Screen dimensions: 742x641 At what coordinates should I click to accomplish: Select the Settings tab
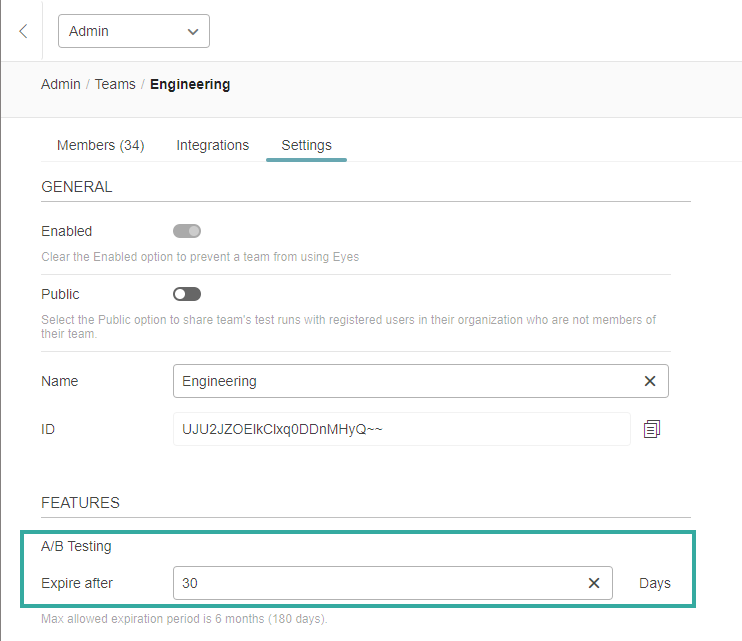(x=306, y=145)
